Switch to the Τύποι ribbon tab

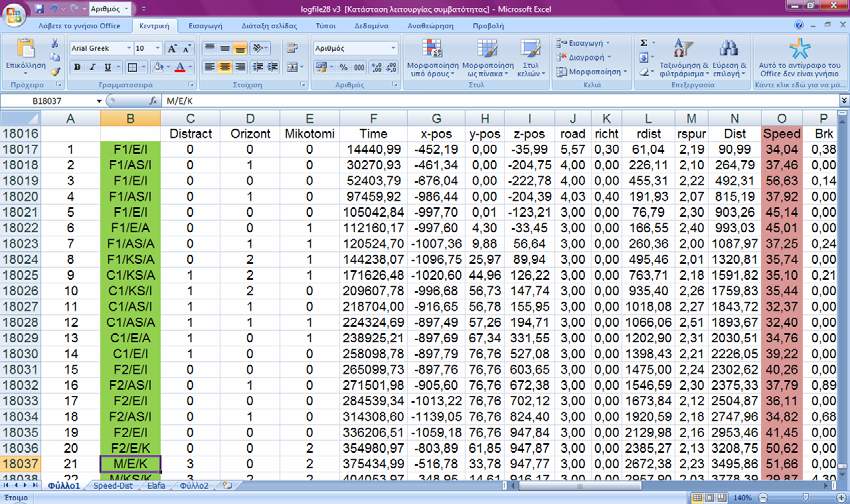[326, 25]
